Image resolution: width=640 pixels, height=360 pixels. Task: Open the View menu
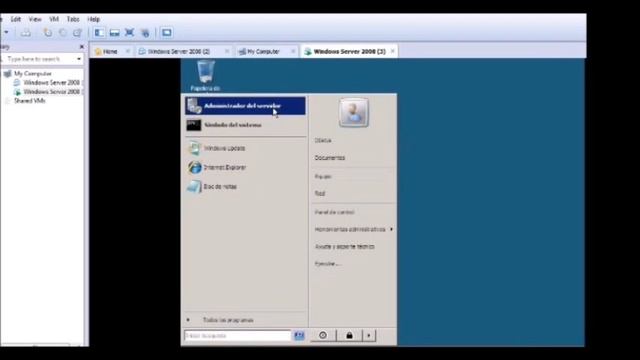(35, 19)
